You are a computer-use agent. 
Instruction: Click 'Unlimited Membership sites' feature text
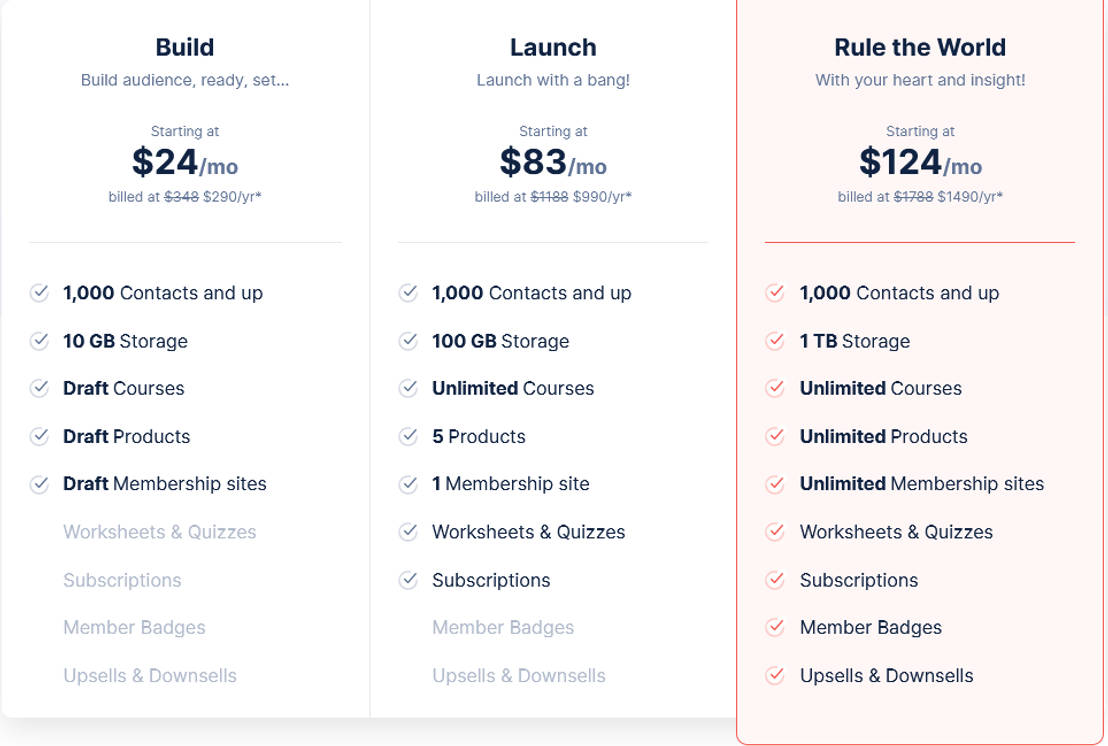921,484
